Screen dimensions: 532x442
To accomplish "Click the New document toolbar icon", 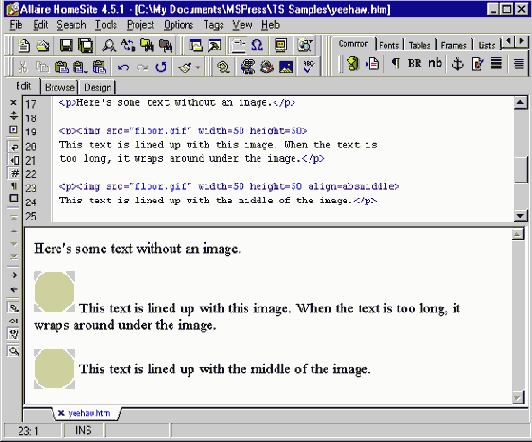I will [x=24, y=45].
